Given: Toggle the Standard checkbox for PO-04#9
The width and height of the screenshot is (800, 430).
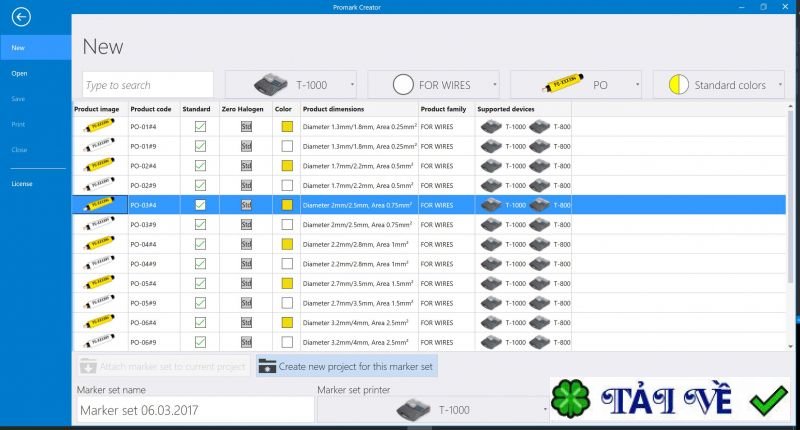Looking at the screenshot, I should click(x=201, y=264).
